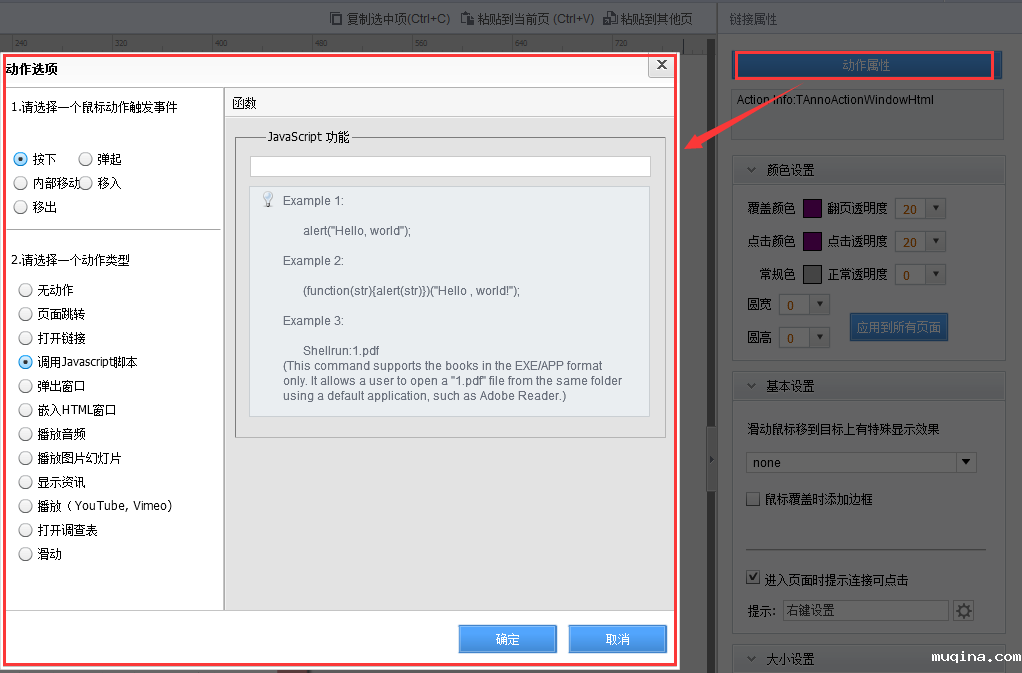Screen dimensions: 1022x673
Task: Open the 翻页透明度 dropdown
Action: tap(936, 209)
